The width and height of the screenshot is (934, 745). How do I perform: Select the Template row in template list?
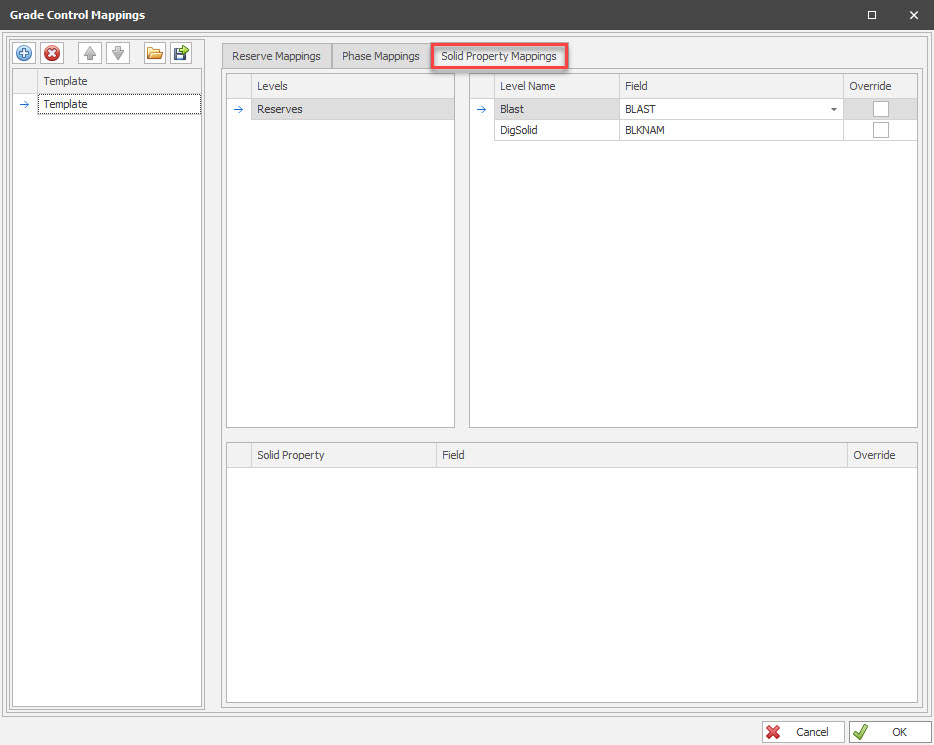click(x=118, y=104)
